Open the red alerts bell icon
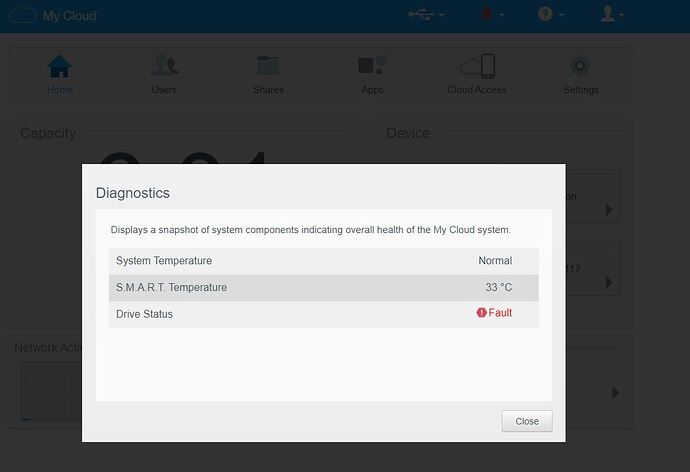 point(486,14)
